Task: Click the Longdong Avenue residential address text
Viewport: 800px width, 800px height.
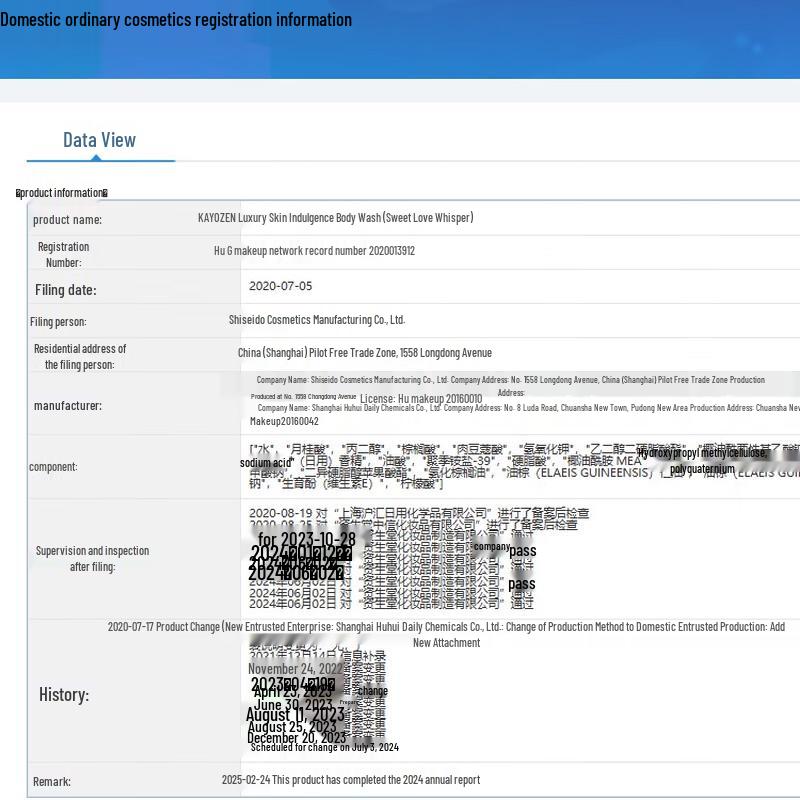Action: coord(364,353)
